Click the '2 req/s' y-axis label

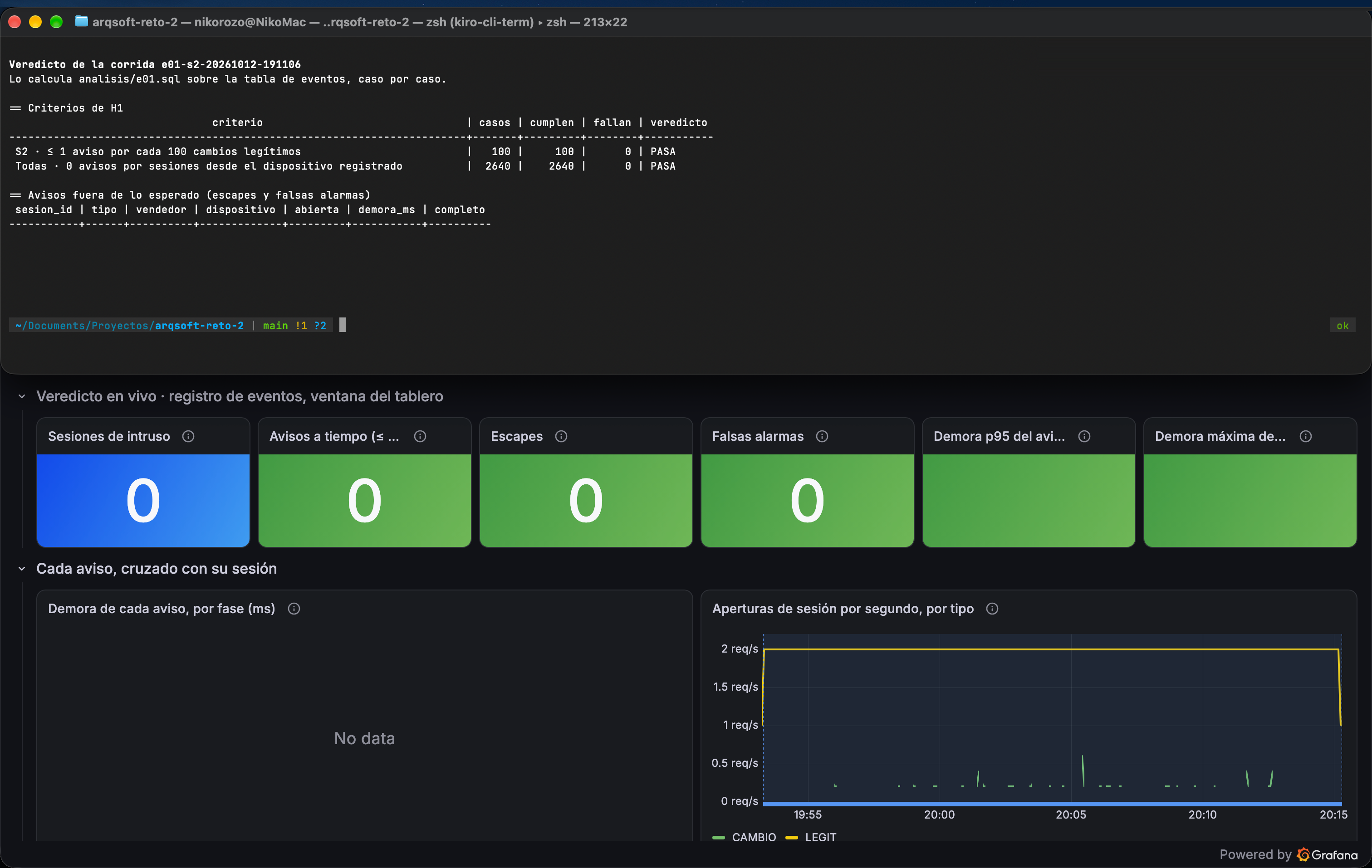tap(740, 649)
